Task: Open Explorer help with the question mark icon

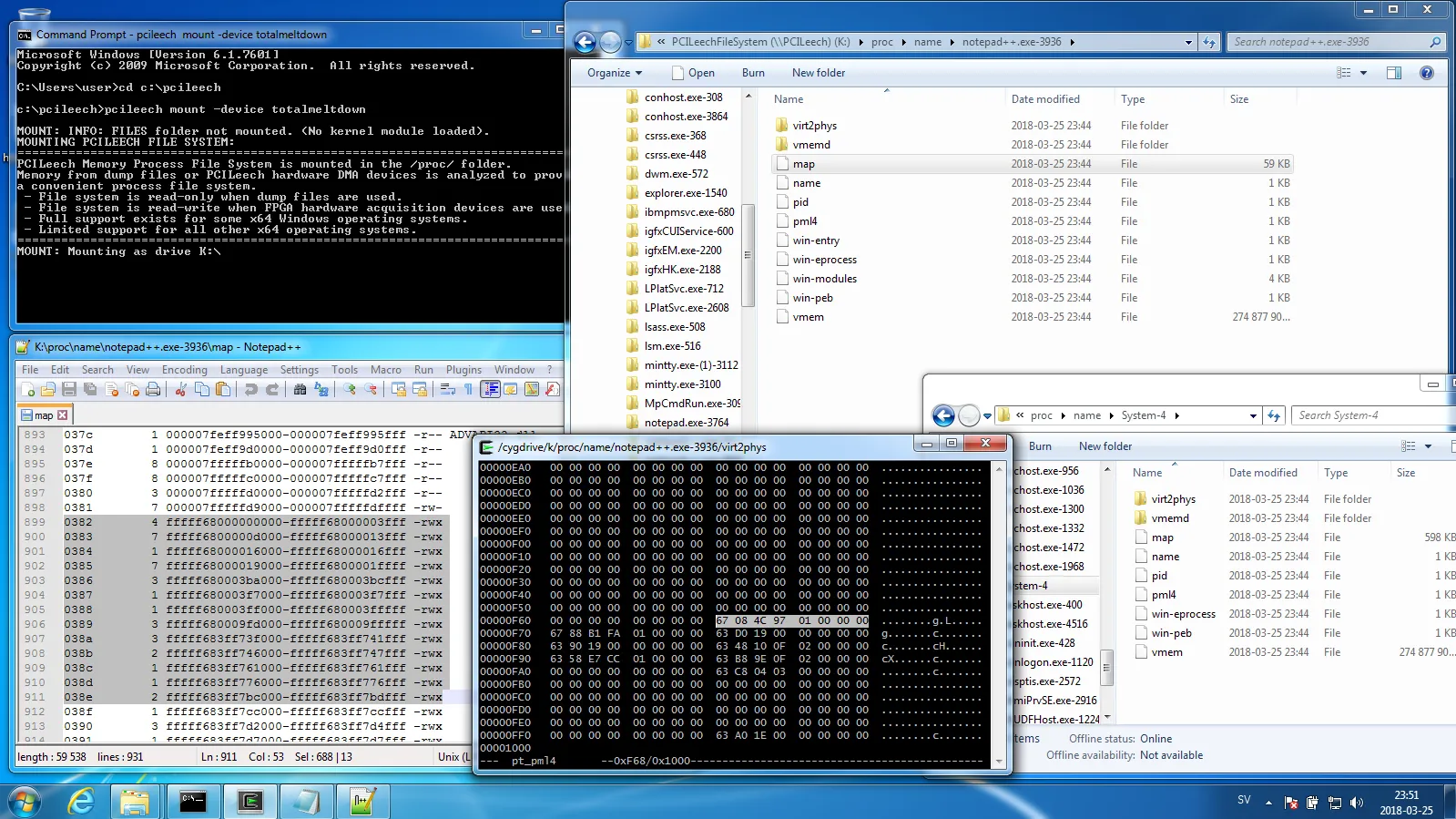Action: pos(1426,73)
